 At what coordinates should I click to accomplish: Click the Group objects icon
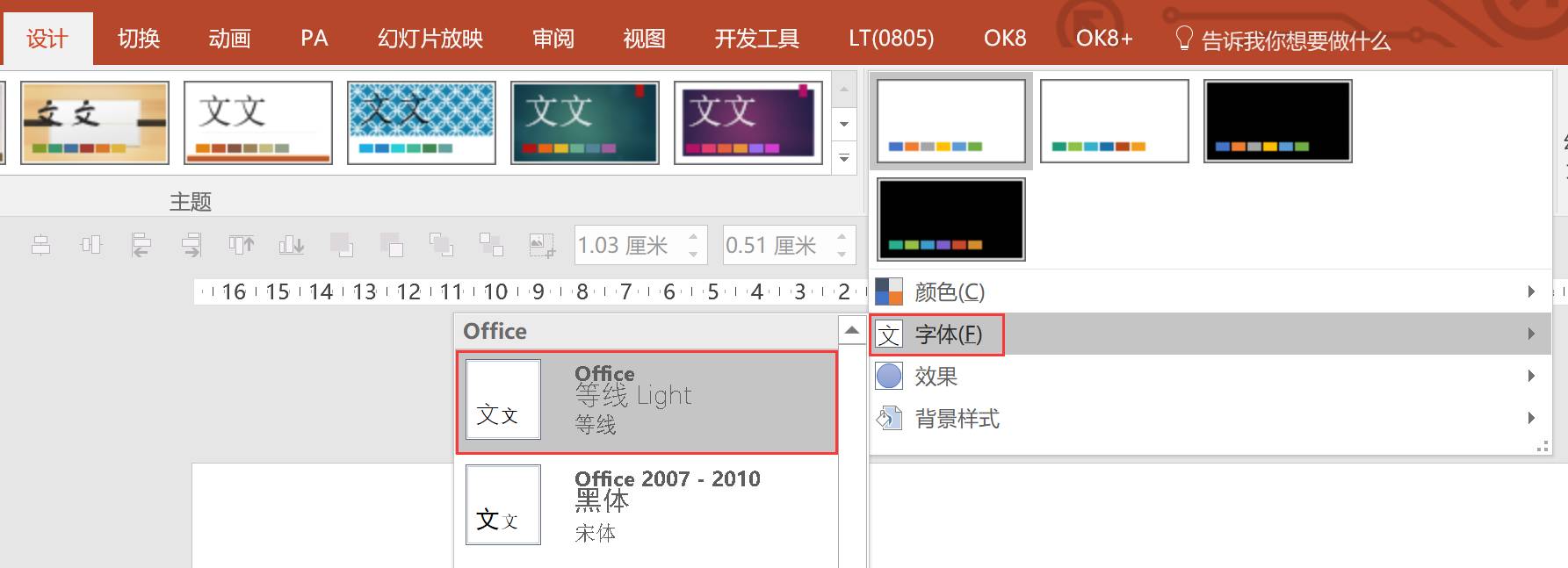pyautogui.click(x=441, y=245)
